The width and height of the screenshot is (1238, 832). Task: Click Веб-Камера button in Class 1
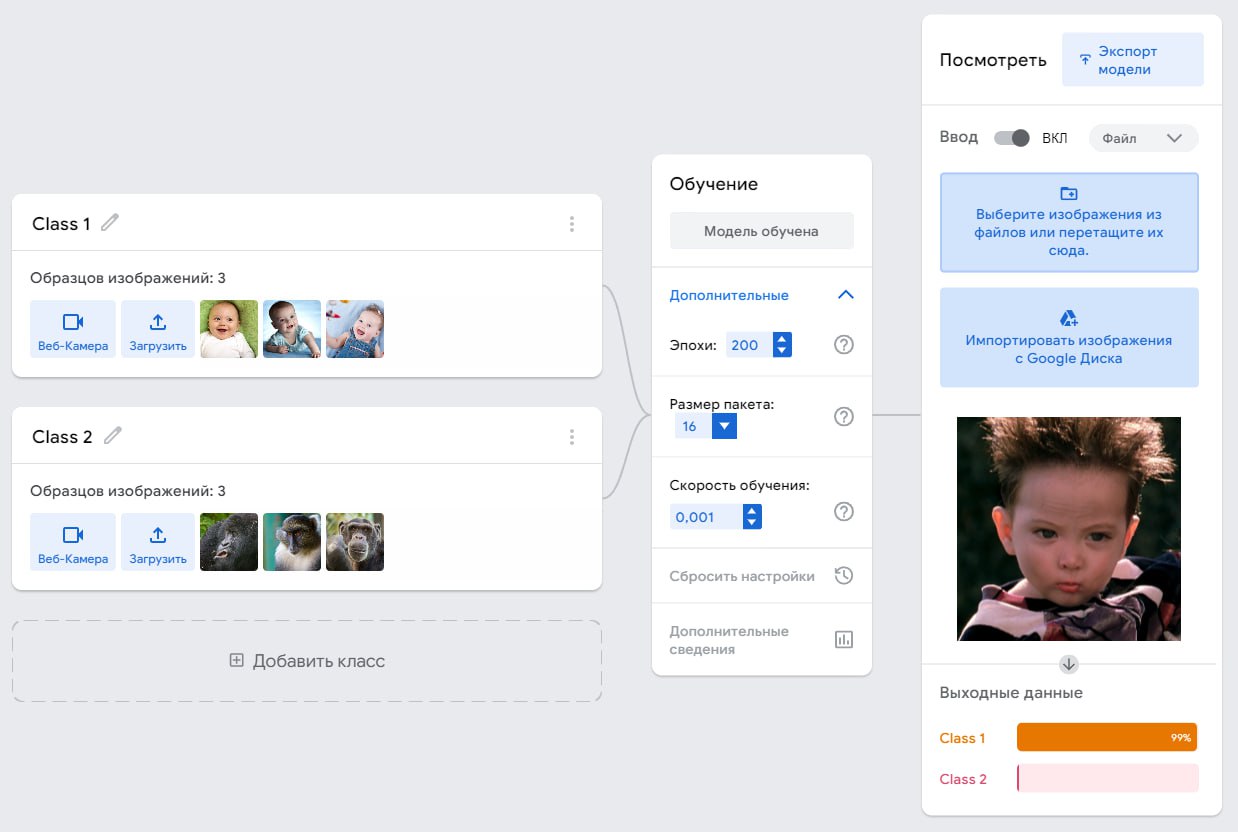[x=73, y=329]
